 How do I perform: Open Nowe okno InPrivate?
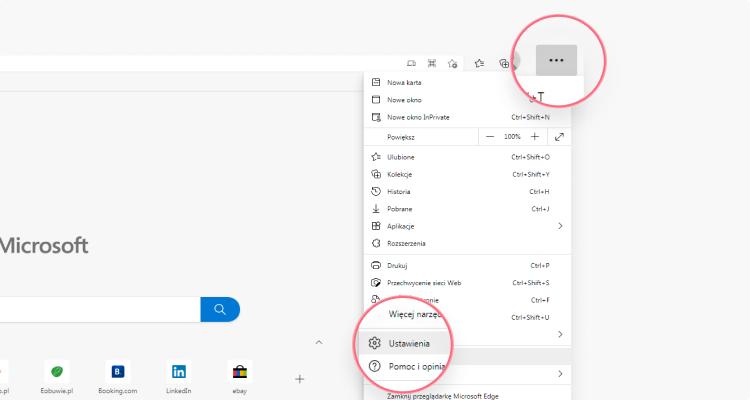click(467, 117)
